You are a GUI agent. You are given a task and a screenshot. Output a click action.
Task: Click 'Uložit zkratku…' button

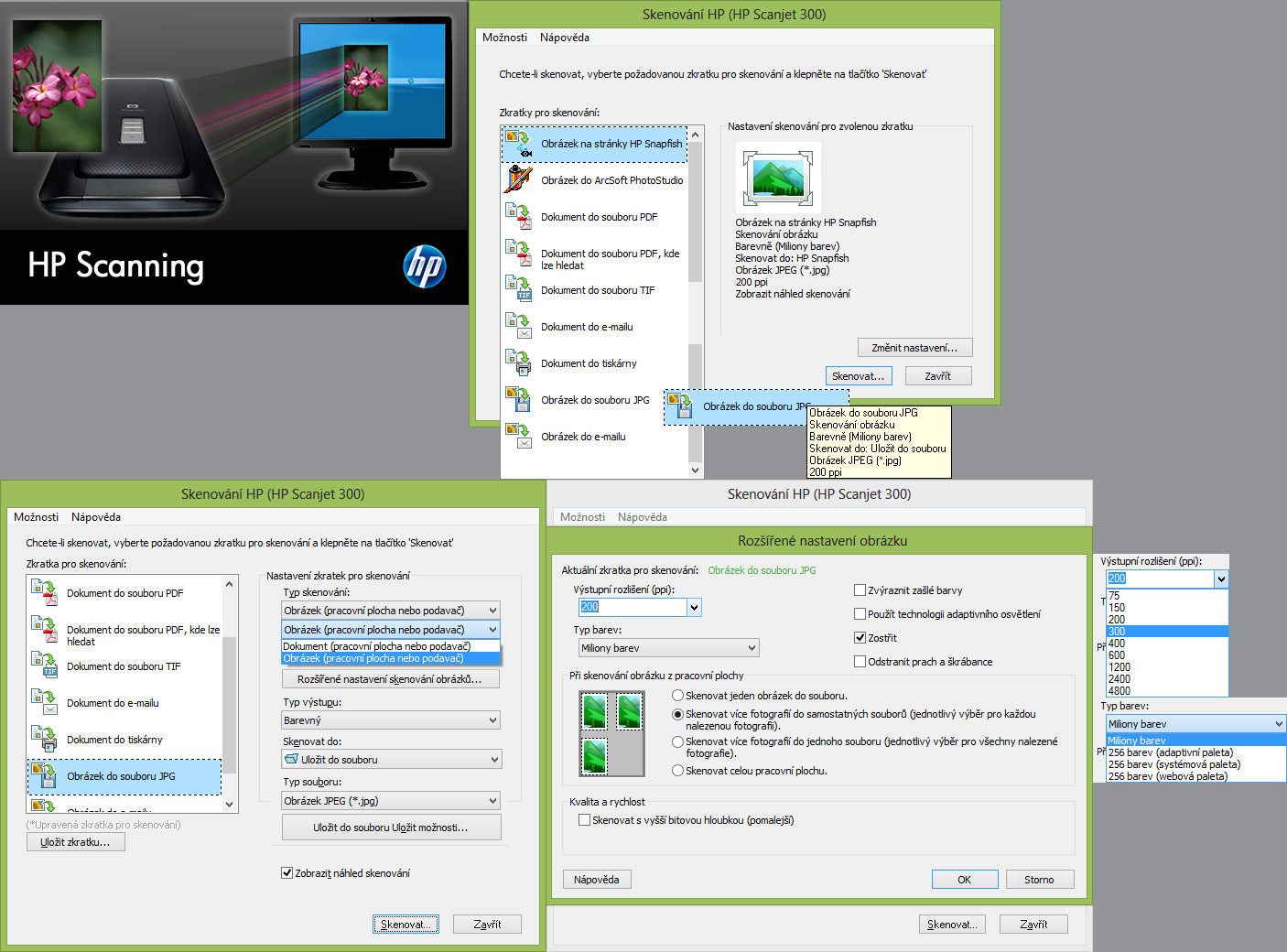75,842
